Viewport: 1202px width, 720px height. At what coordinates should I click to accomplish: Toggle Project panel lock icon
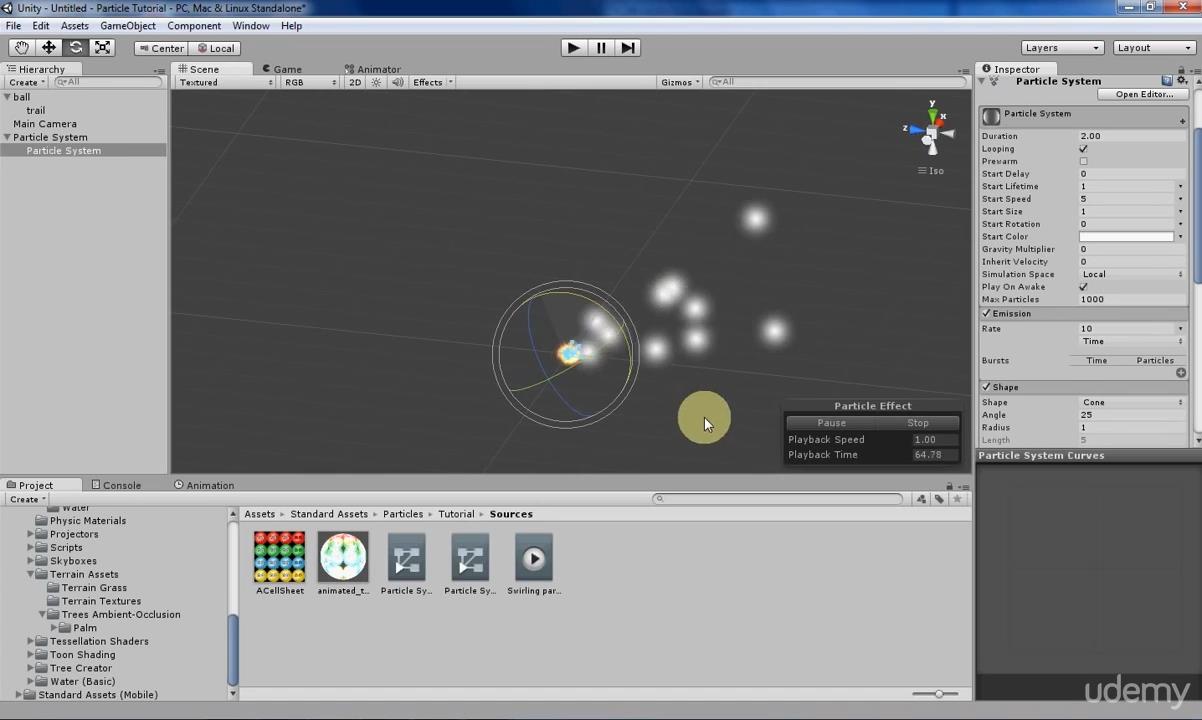click(949, 486)
